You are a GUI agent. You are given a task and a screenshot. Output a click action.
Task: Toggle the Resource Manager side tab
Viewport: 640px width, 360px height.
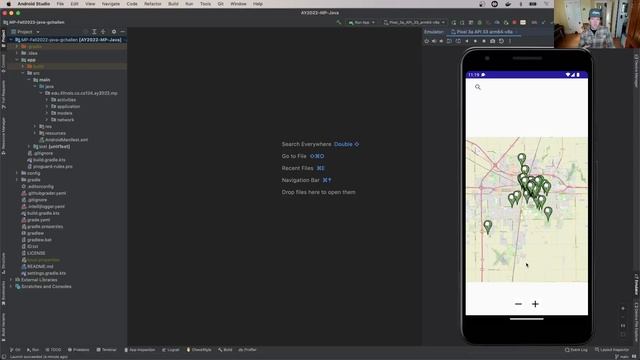click(x=3, y=136)
